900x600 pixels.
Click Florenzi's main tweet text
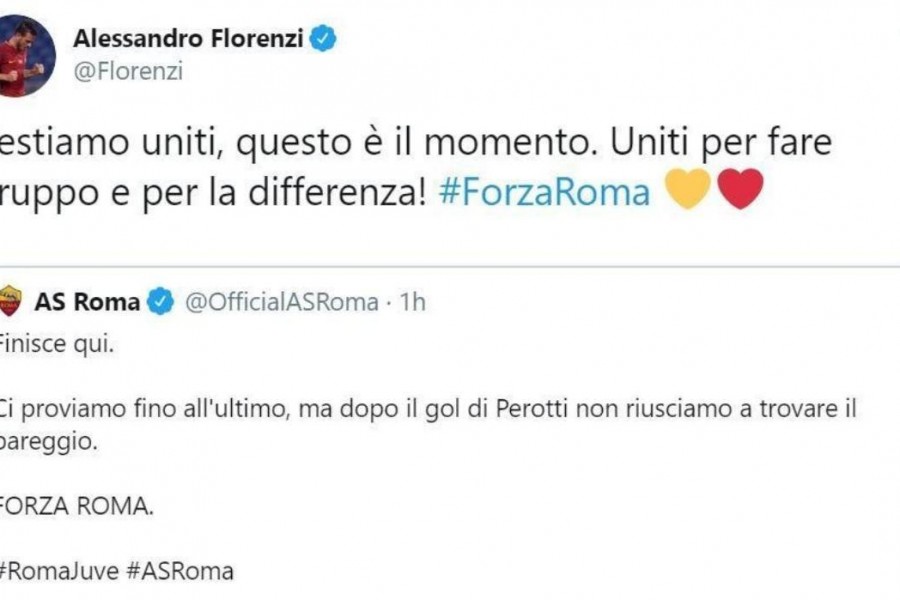pos(416,167)
